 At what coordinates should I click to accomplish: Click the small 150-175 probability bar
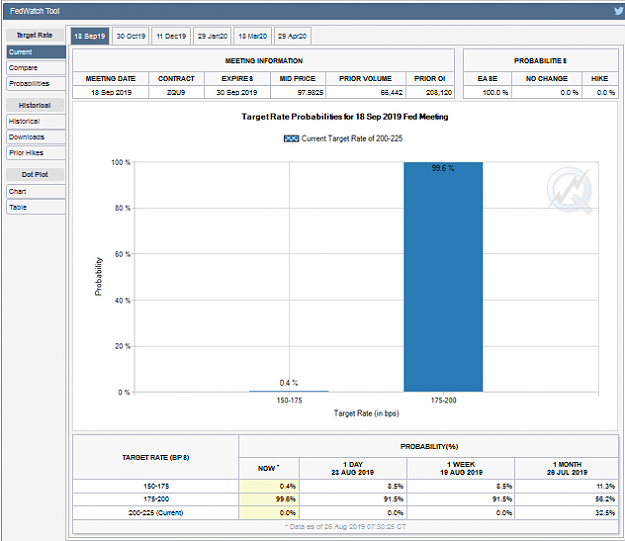289,391
